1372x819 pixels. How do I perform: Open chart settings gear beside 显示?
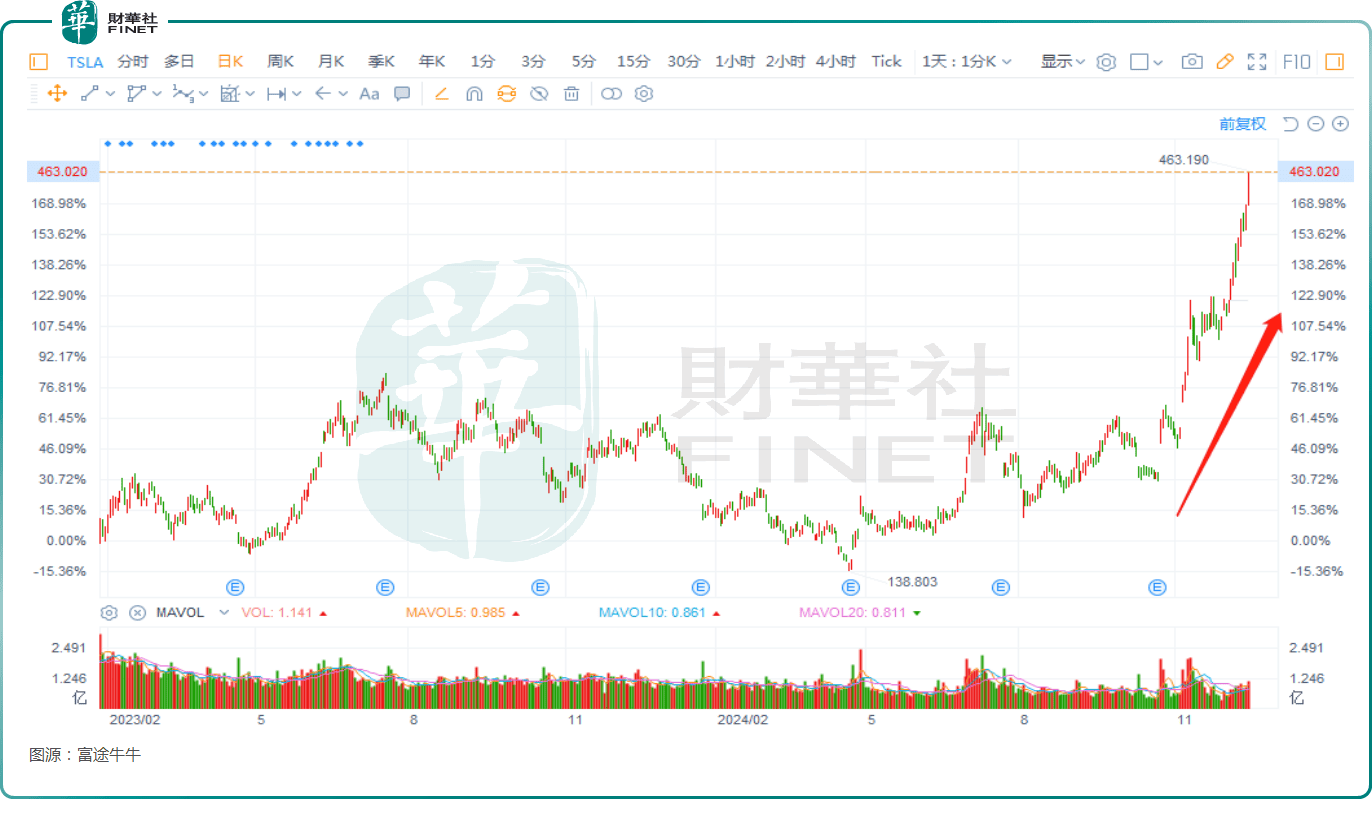click(x=1106, y=62)
